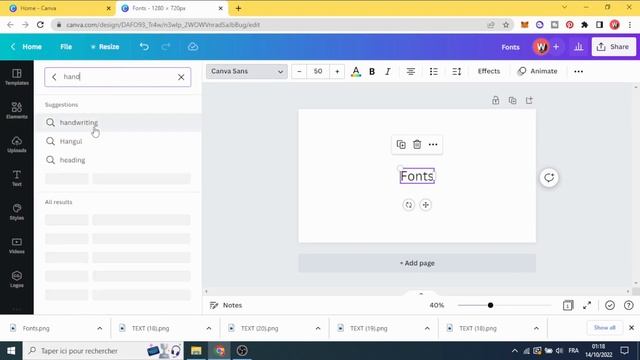Viewport: 640px width, 360px height.
Task: Click the rotate handle below the text
Action: [x=409, y=205]
